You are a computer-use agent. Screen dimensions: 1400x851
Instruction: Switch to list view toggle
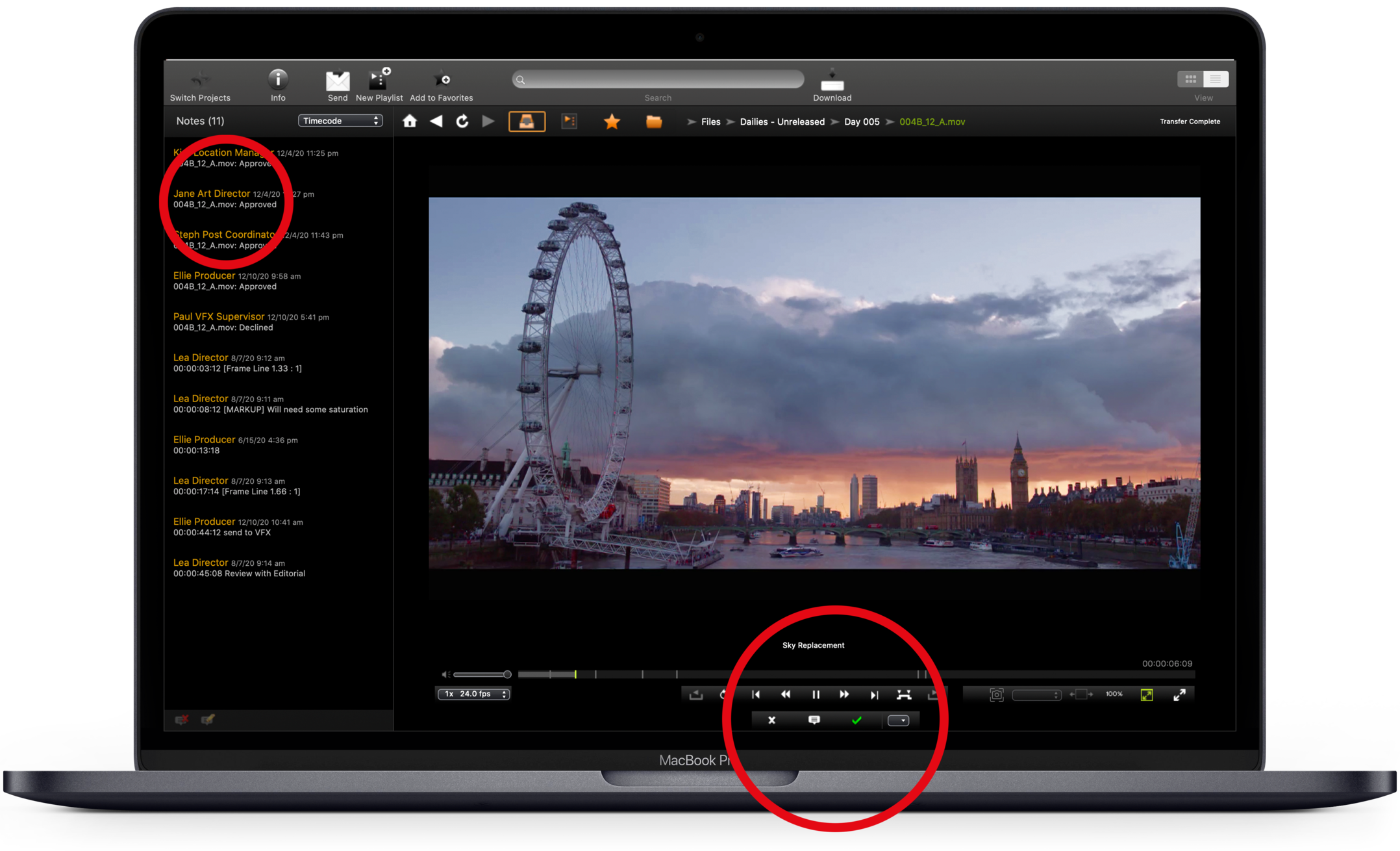(1215, 79)
